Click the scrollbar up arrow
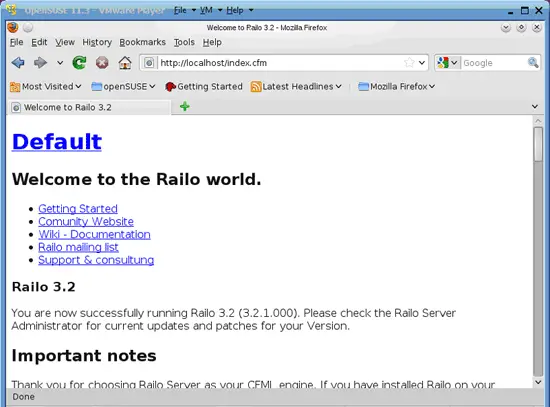Image resolution: width=550 pixels, height=407 pixels. tap(538, 121)
